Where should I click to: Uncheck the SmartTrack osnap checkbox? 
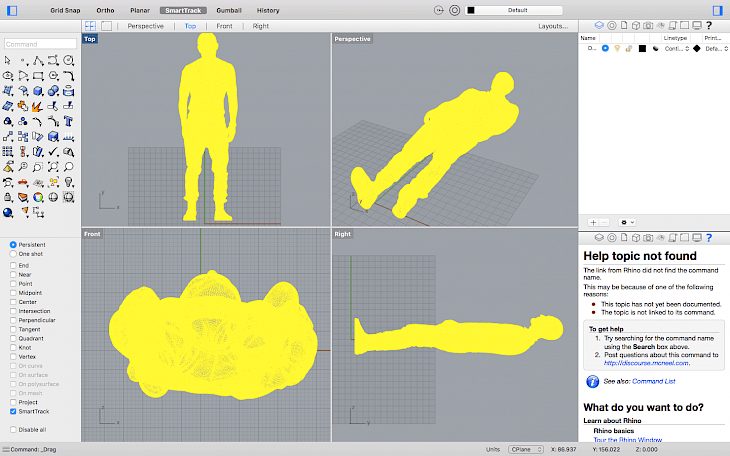(13, 411)
